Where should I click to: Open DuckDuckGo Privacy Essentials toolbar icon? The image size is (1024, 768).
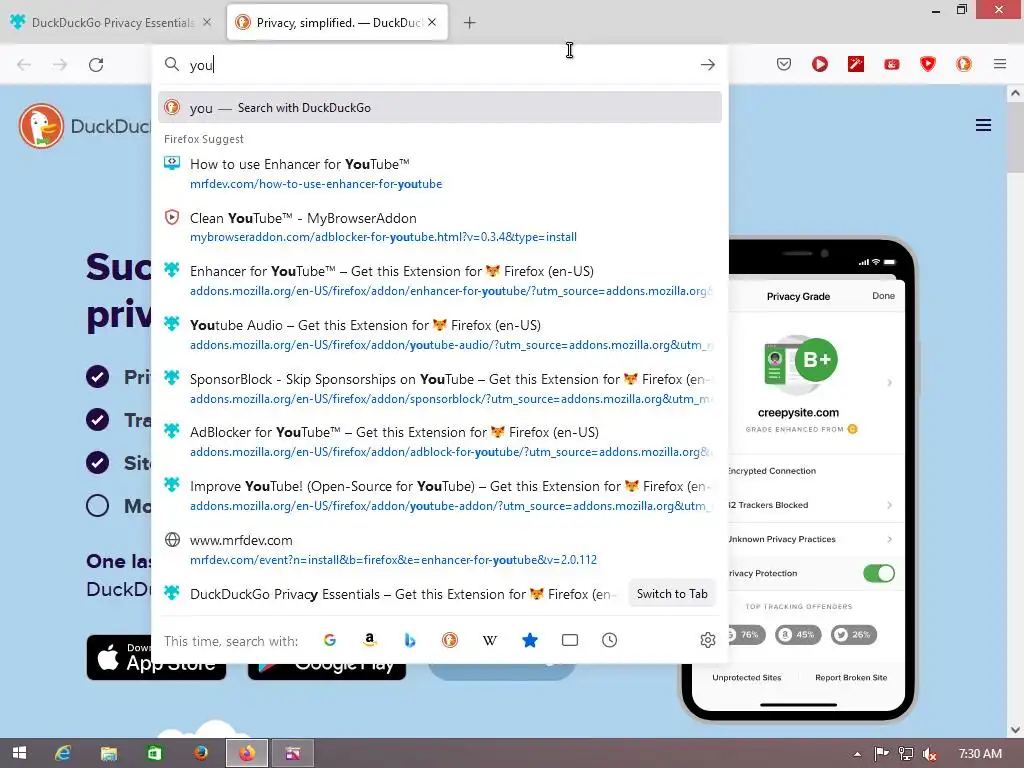point(963,64)
